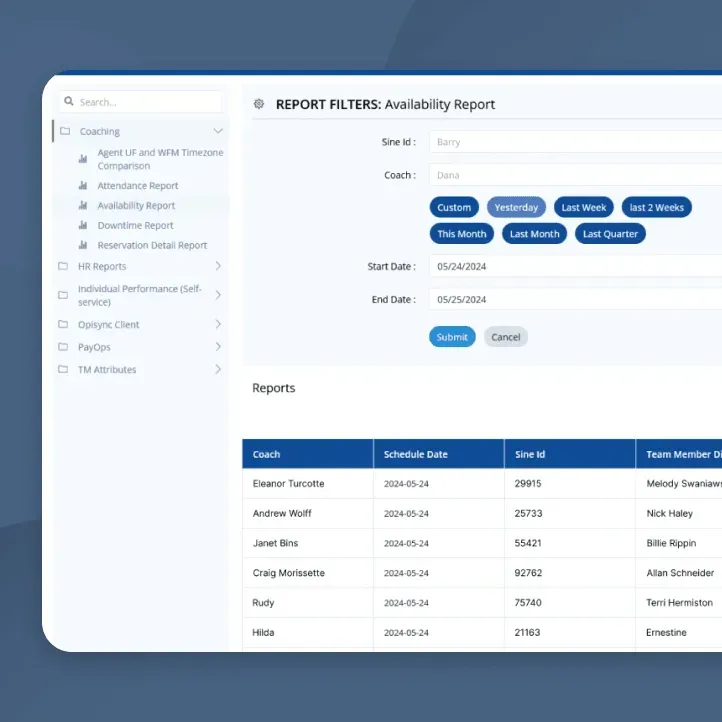Screen dimensions: 722x722
Task: Click Sine Id 92762
Action: coord(528,573)
